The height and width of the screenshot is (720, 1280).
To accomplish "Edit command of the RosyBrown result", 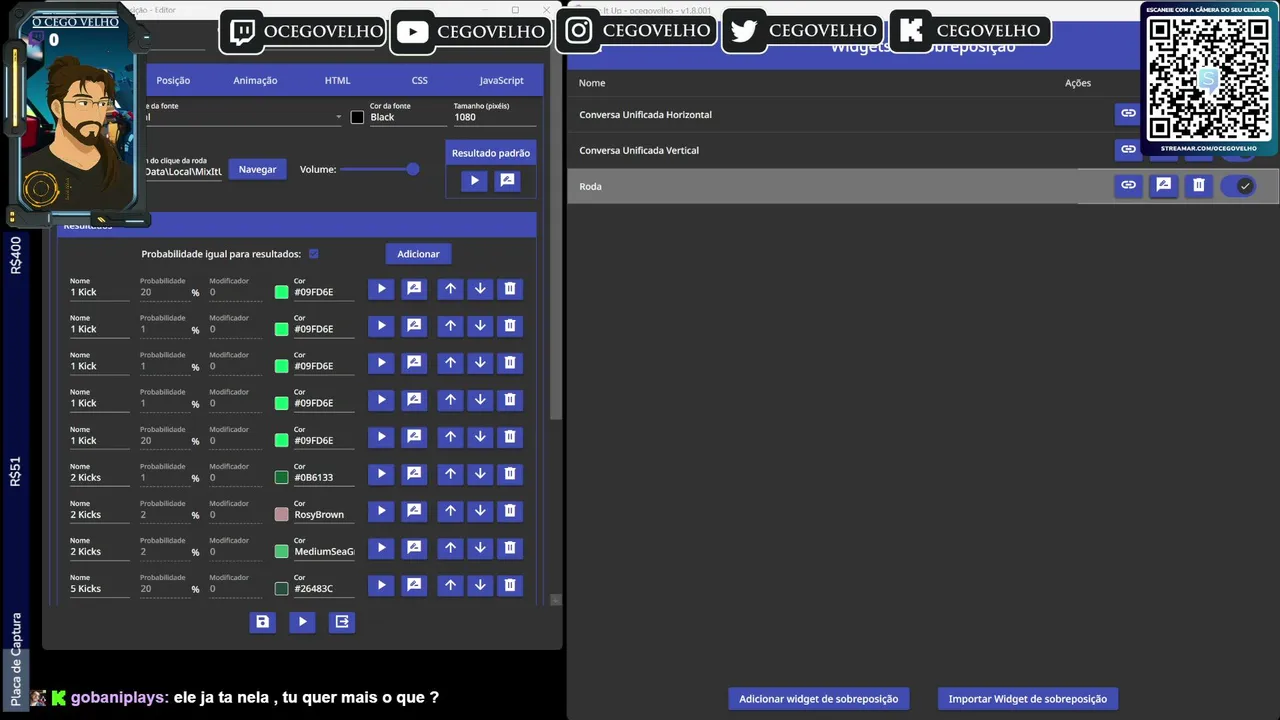I will point(414,511).
